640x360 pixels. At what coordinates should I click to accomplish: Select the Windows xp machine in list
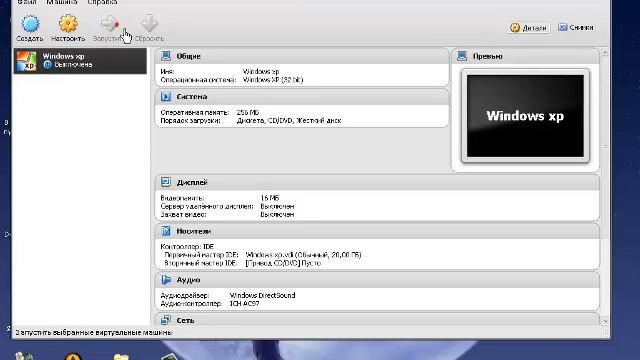pos(80,61)
